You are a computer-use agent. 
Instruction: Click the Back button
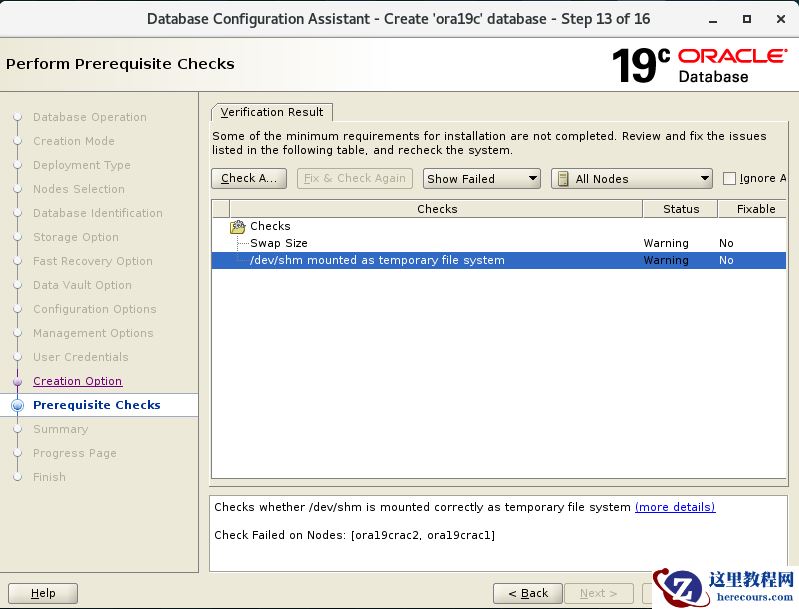528,593
